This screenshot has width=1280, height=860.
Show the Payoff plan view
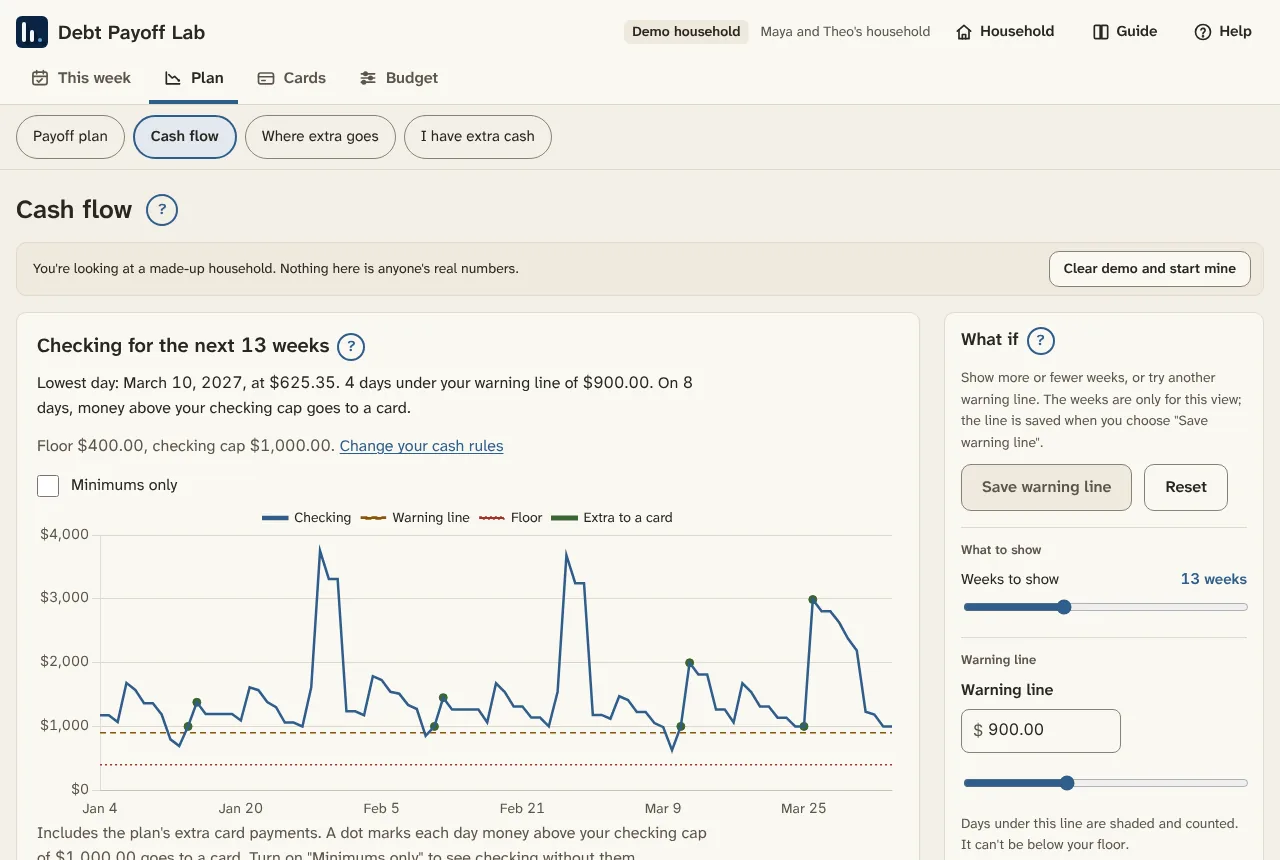pos(70,137)
